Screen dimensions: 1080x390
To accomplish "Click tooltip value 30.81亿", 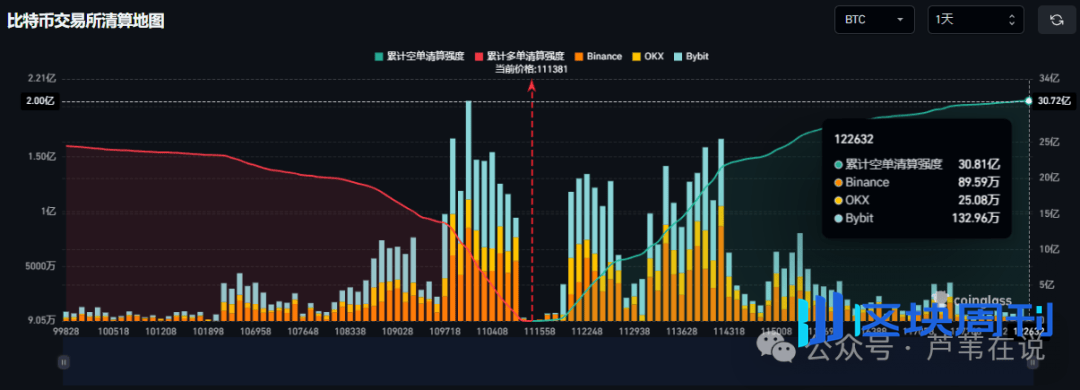I will [979, 165].
